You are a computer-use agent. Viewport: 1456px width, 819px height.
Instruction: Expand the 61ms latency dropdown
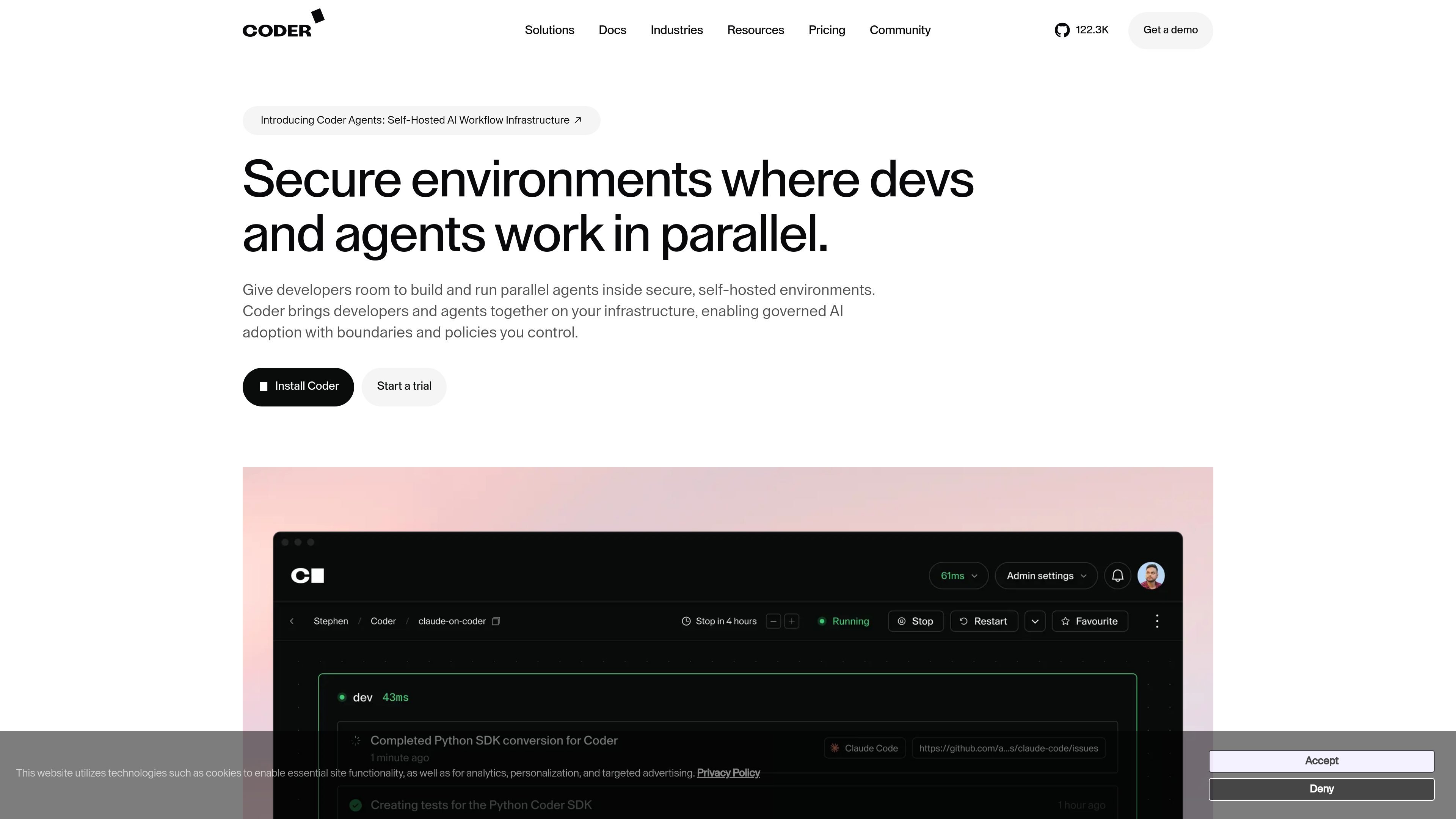click(959, 576)
